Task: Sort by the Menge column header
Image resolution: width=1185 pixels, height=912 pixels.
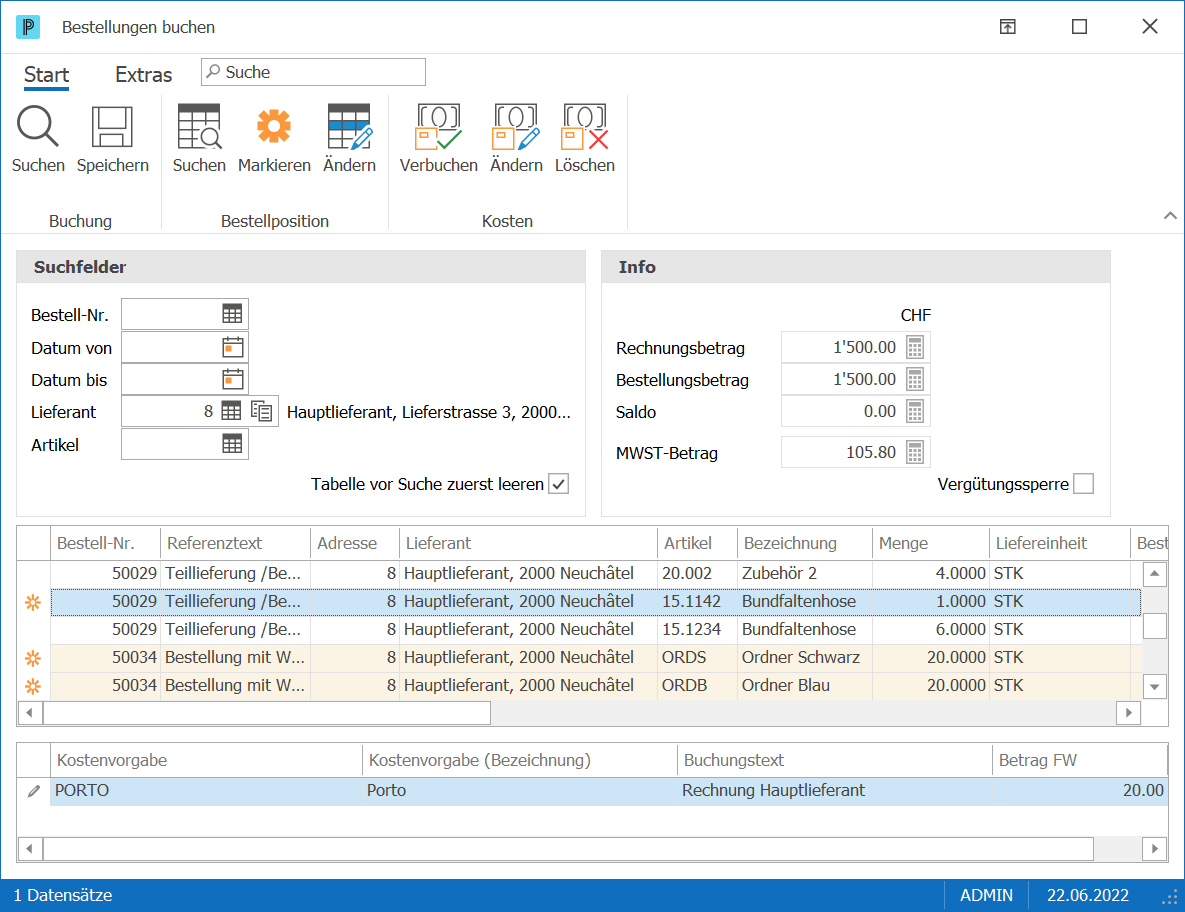Action: pos(930,543)
